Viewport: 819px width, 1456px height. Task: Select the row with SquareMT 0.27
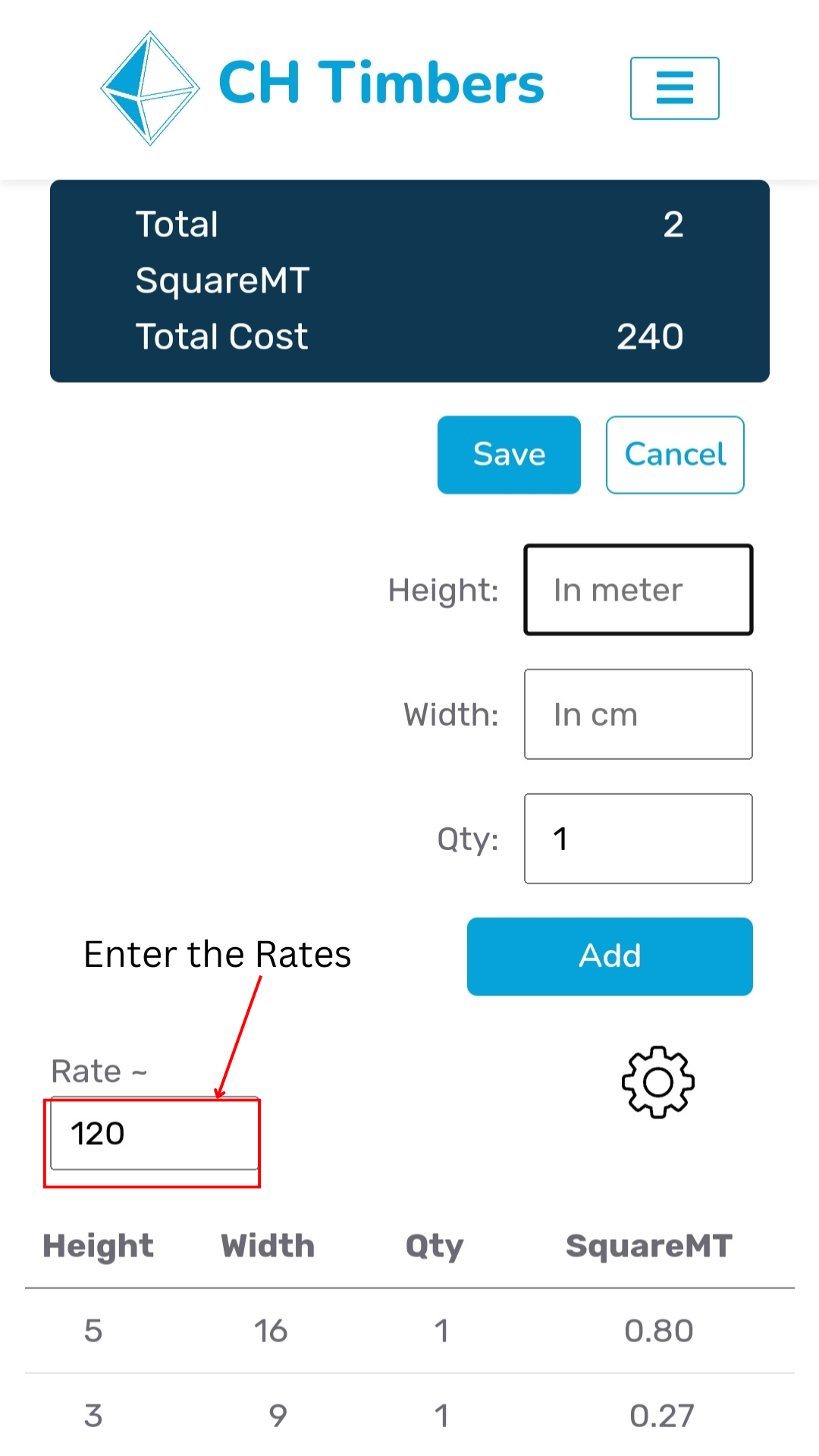pyautogui.click(x=409, y=1415)
